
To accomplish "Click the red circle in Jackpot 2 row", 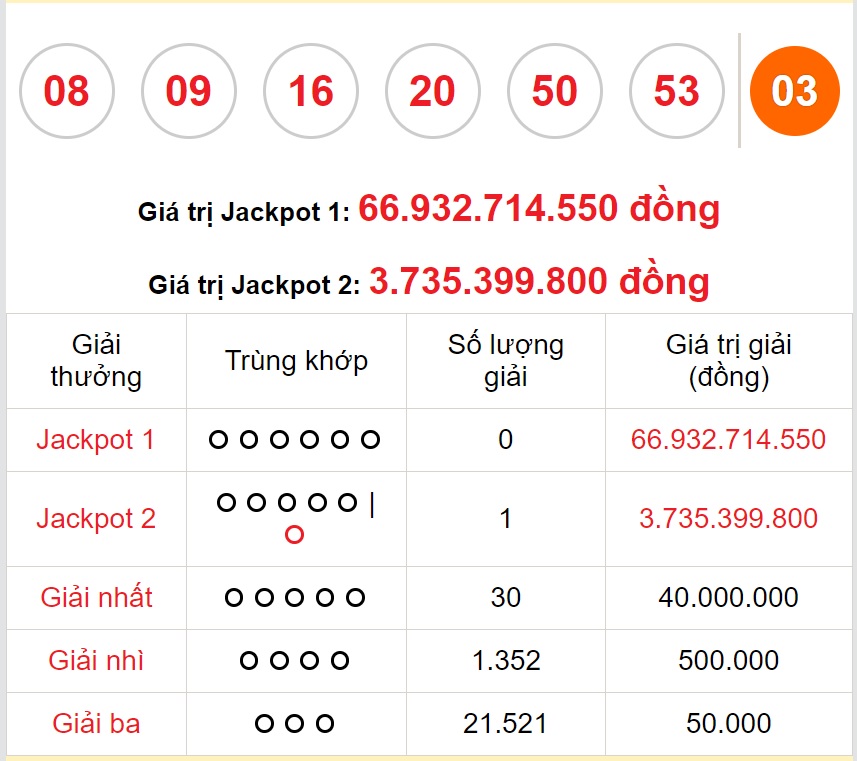I will coord(294,534).
